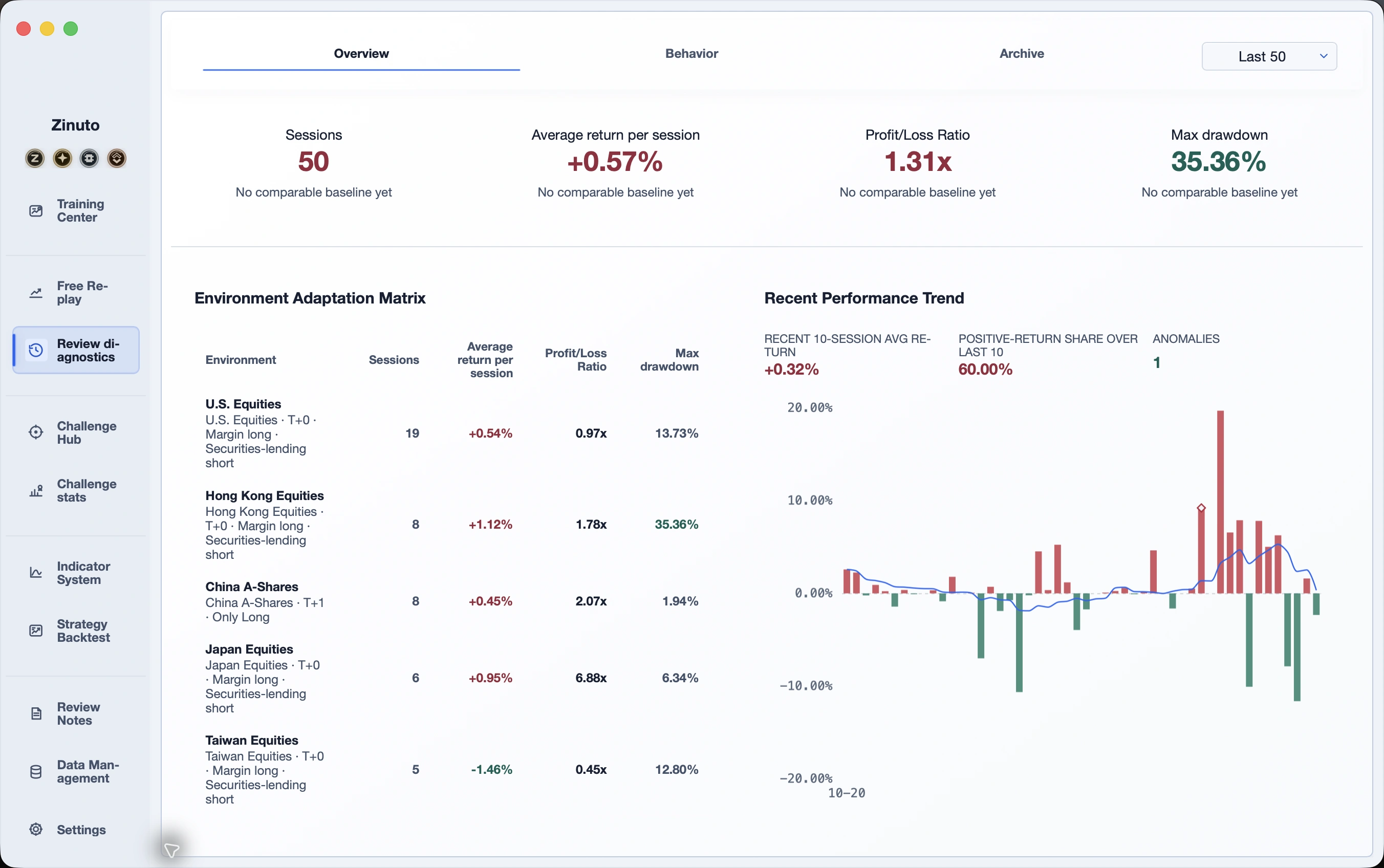The width and height of the screenshot is (1384, 868).
Task: Expand the Last 50 dropdown
Action: click(x=1269, y=56)
